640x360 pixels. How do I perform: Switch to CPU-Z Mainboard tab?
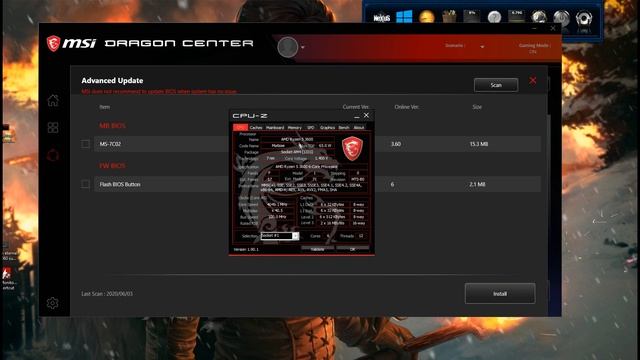click(275, 128)
